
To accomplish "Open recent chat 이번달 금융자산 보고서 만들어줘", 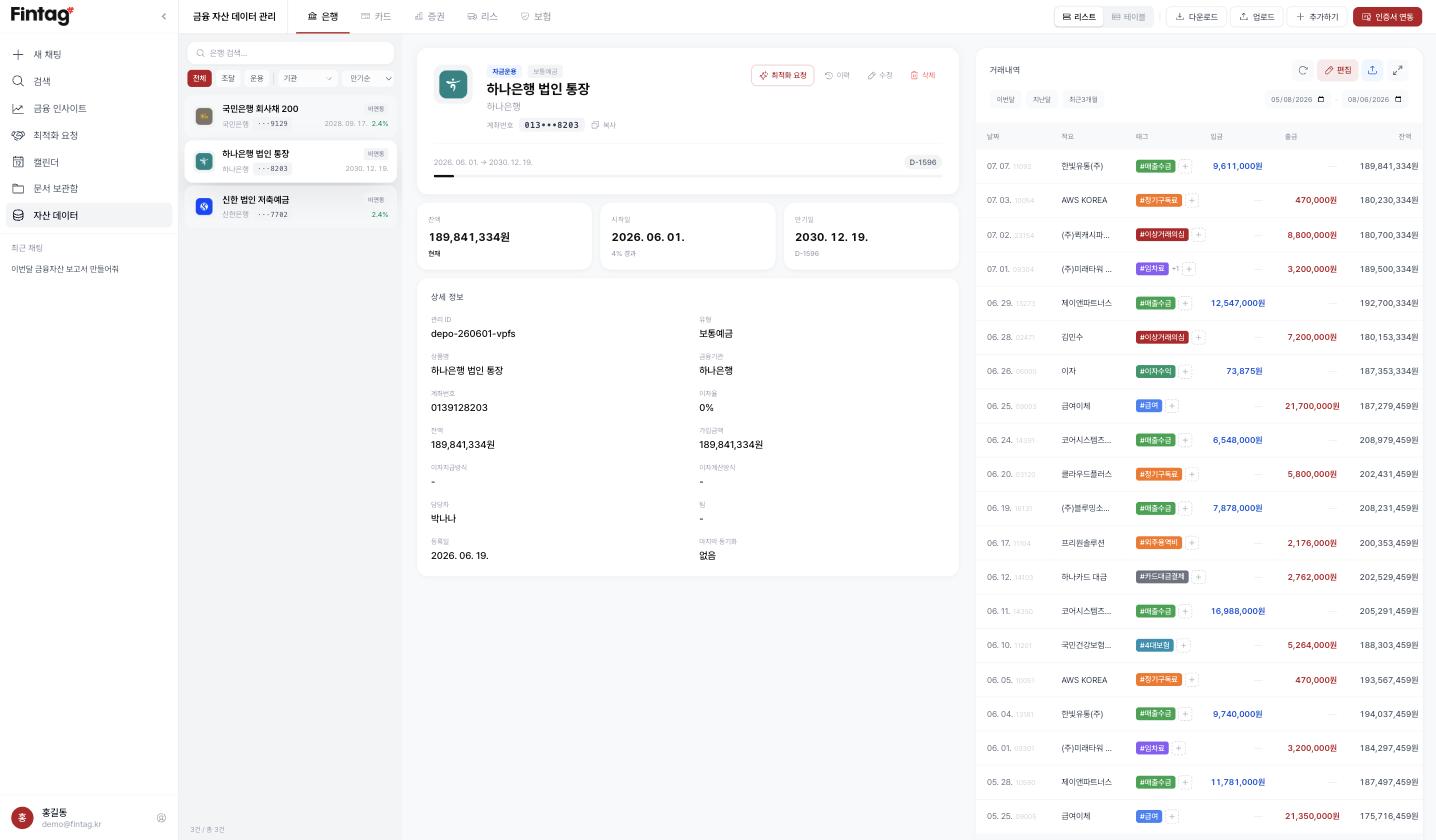I will [x=65, y=269].
